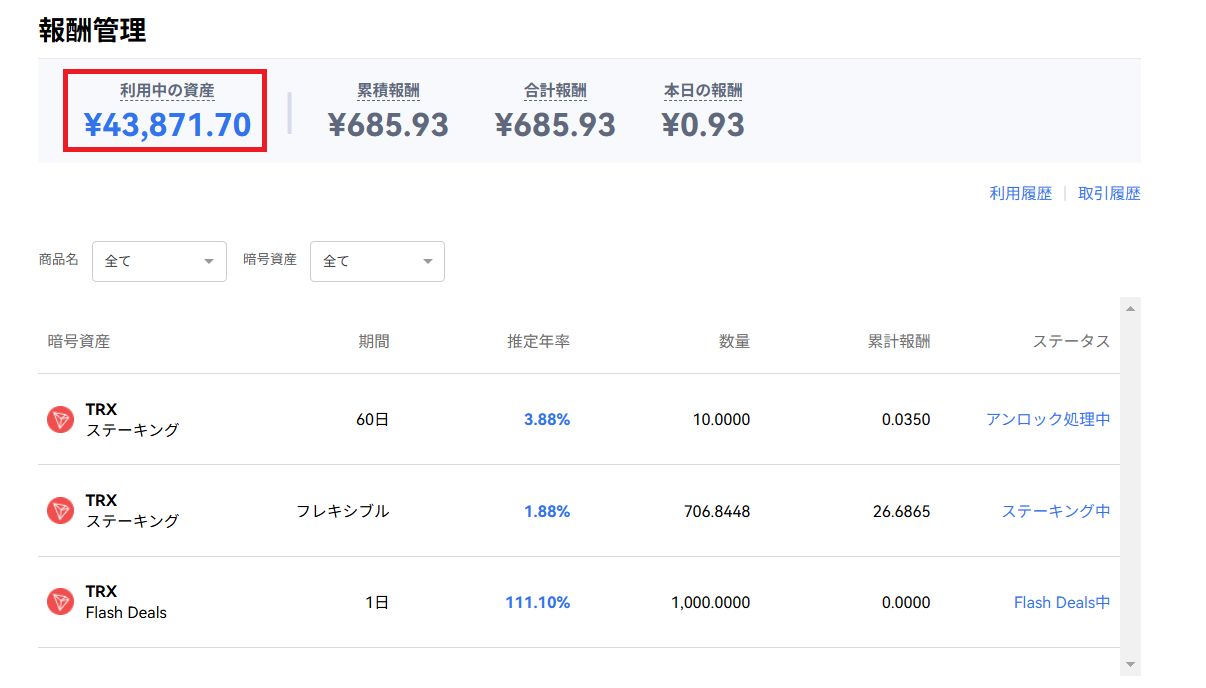Viewport: 1206px width, 688px height.
Task: Open 取引履歴 link
Action: tap(1109, 194)
